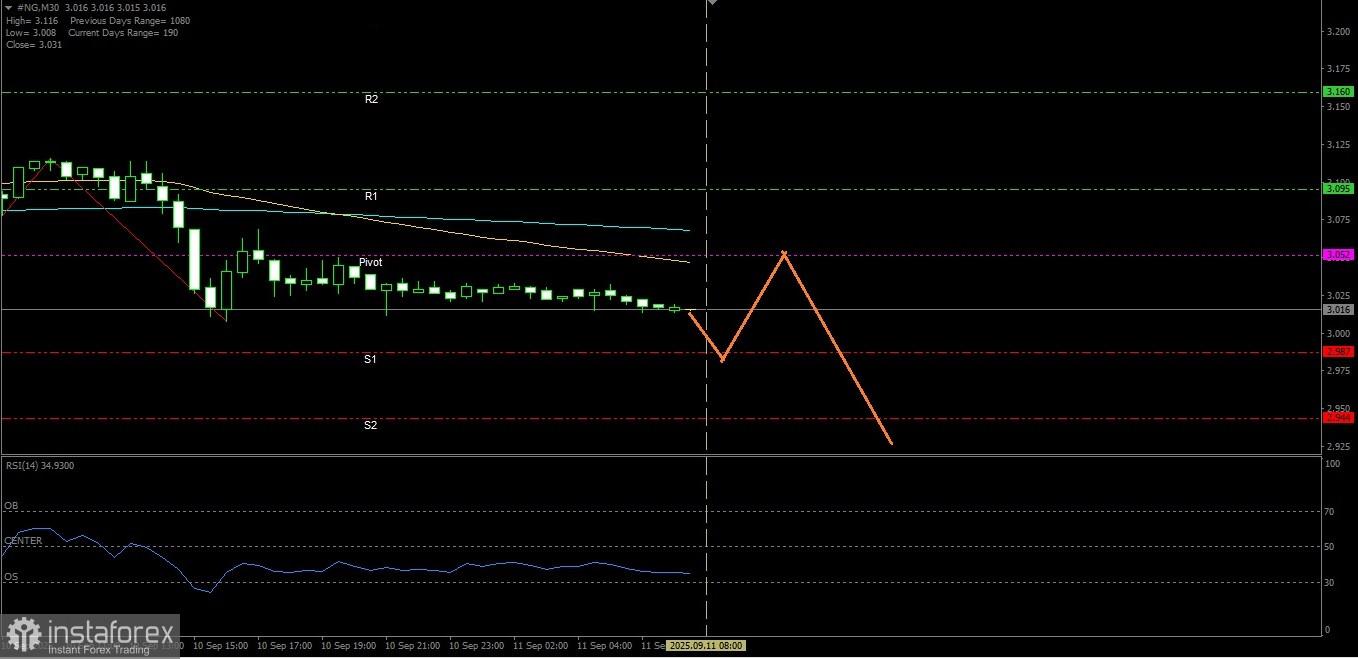Click the highlighted 2025.09.11 08:00 date marker

(706, 646)
